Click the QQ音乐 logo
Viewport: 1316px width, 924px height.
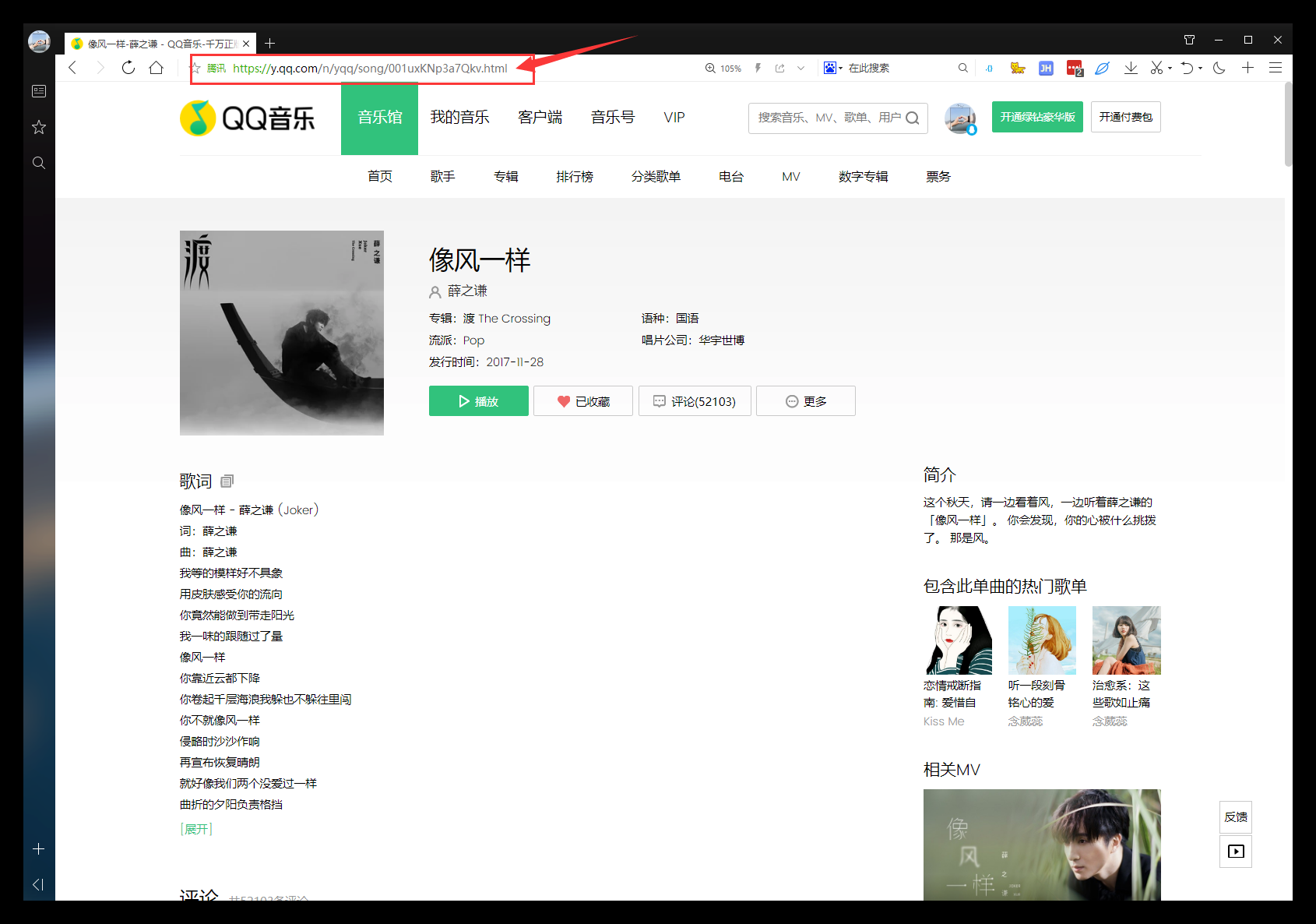248,118
